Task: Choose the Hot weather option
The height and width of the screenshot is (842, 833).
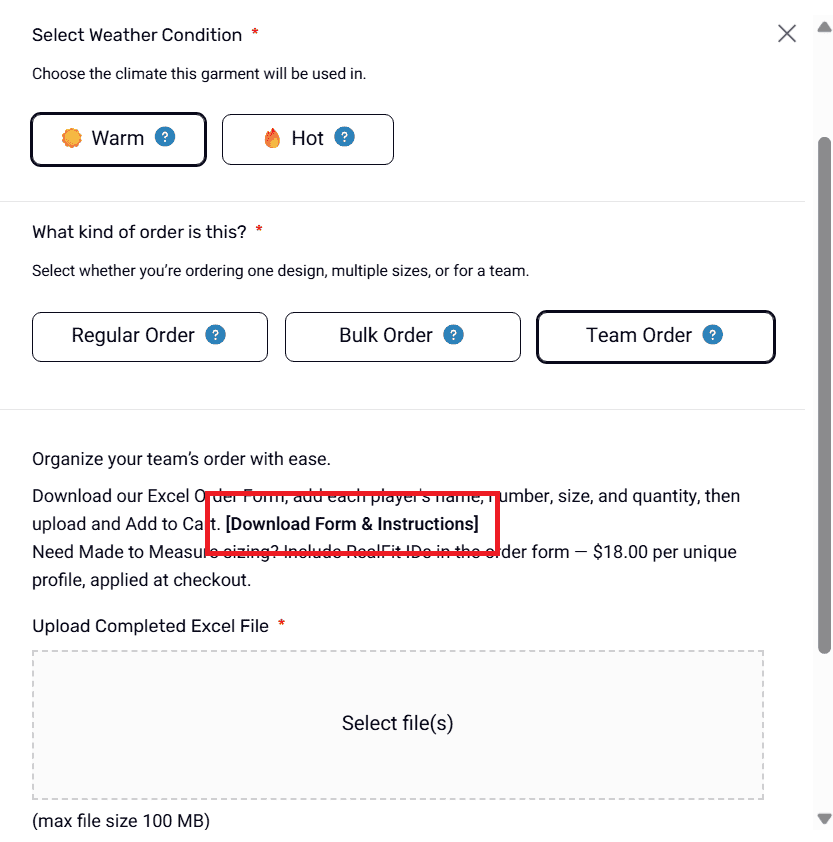Action: [x=307, y=138]
